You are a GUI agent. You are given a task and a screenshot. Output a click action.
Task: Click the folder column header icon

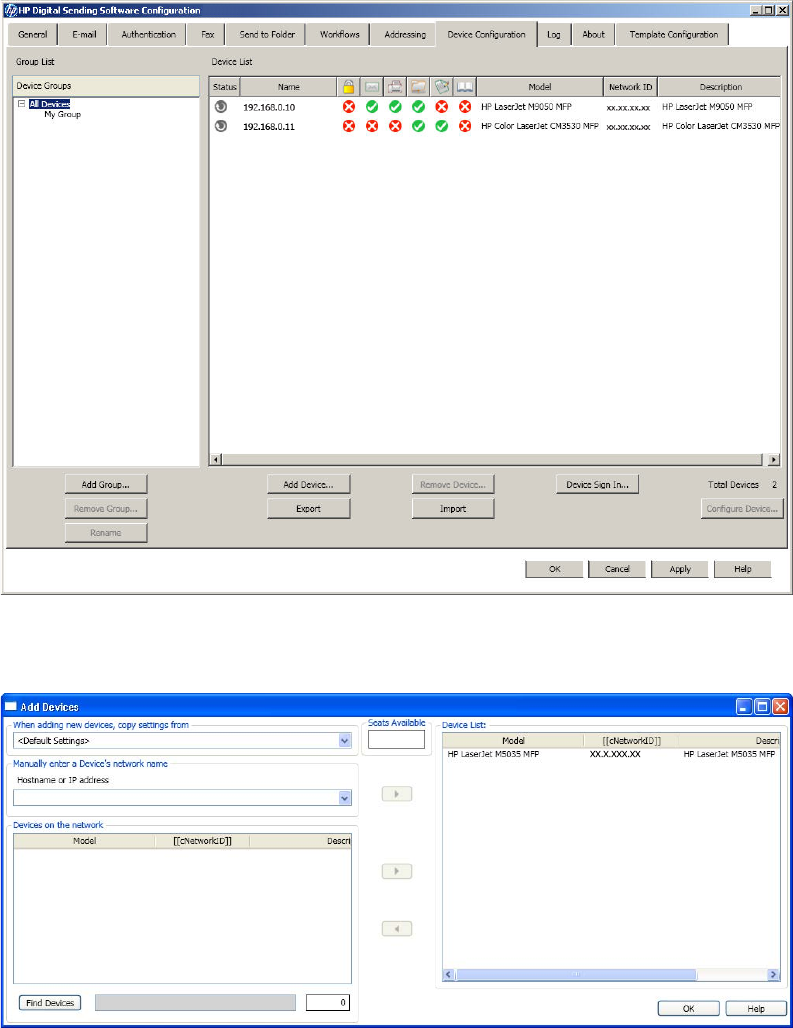pos(418,87)
